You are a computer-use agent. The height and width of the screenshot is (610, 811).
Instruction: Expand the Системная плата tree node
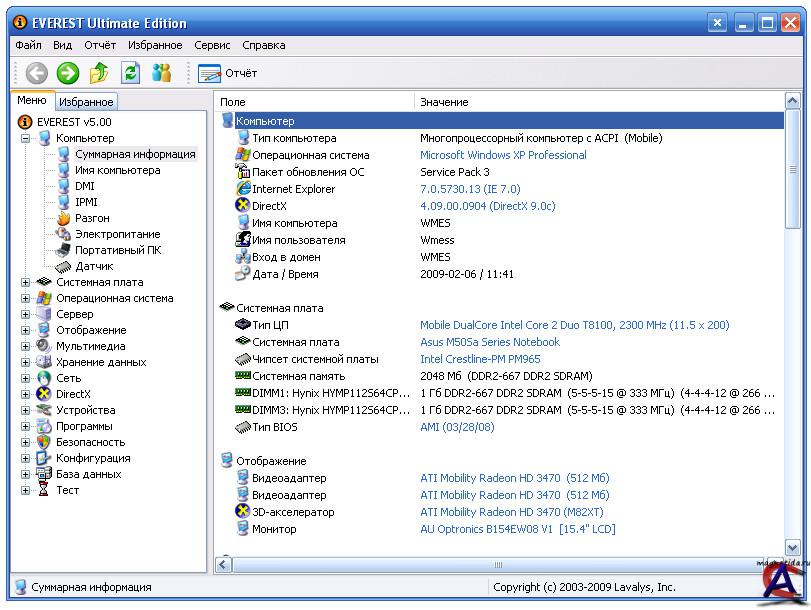click(x=26, y=282)
